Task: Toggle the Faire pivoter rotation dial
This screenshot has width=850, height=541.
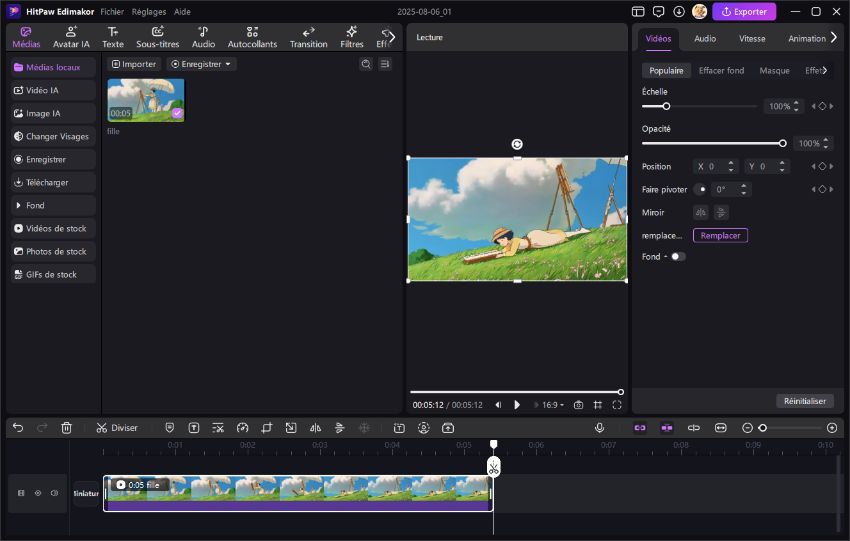Action: click(x=702, y=189)
